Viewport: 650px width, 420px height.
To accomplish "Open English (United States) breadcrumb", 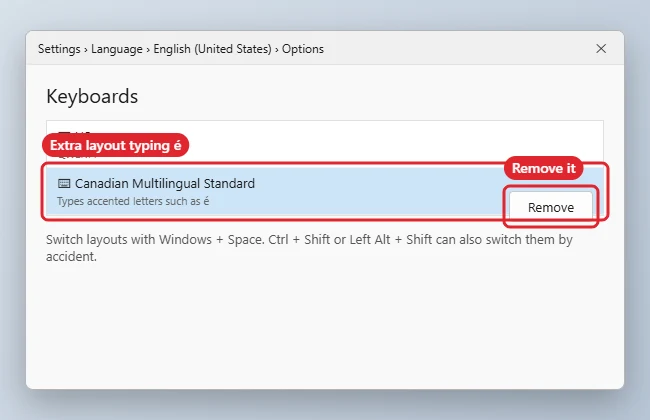I will [x=212, y=49].
